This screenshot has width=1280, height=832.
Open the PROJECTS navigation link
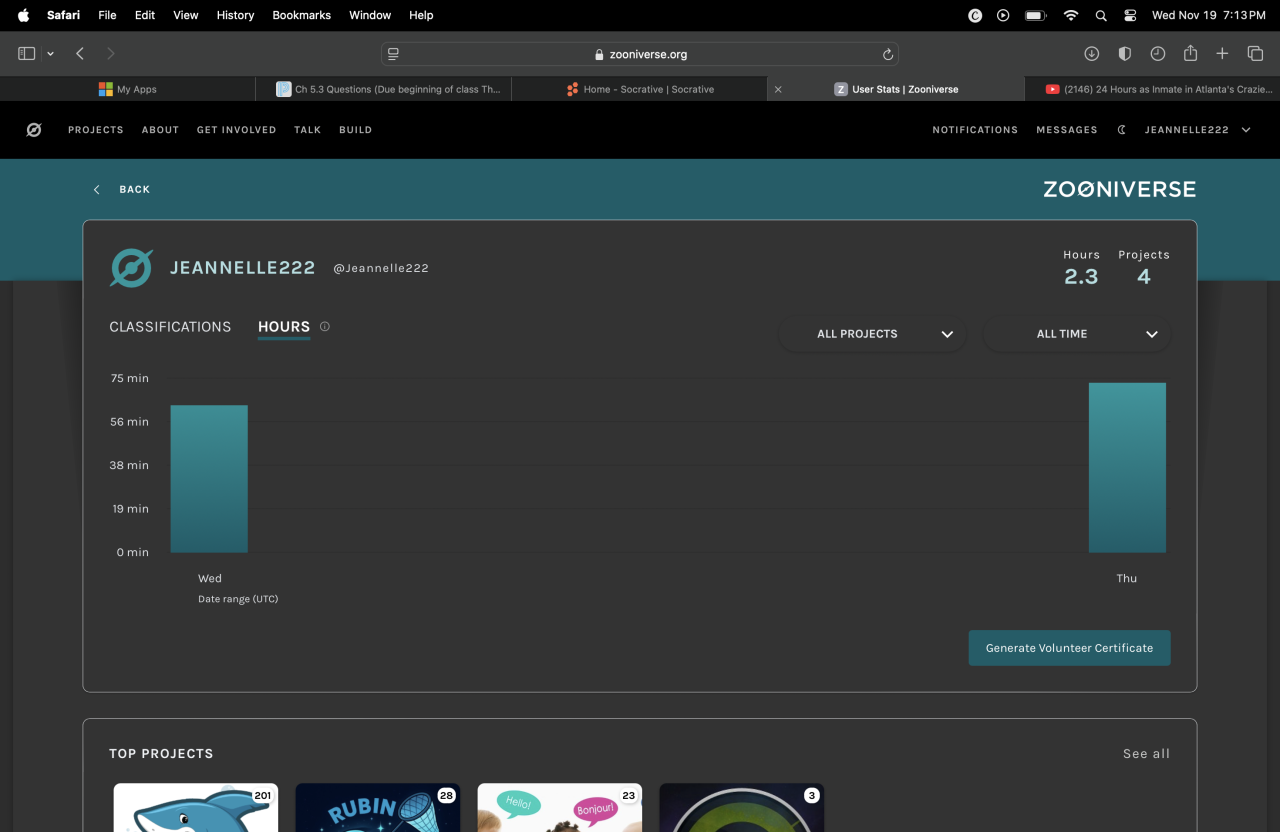[x=96, y=130]
